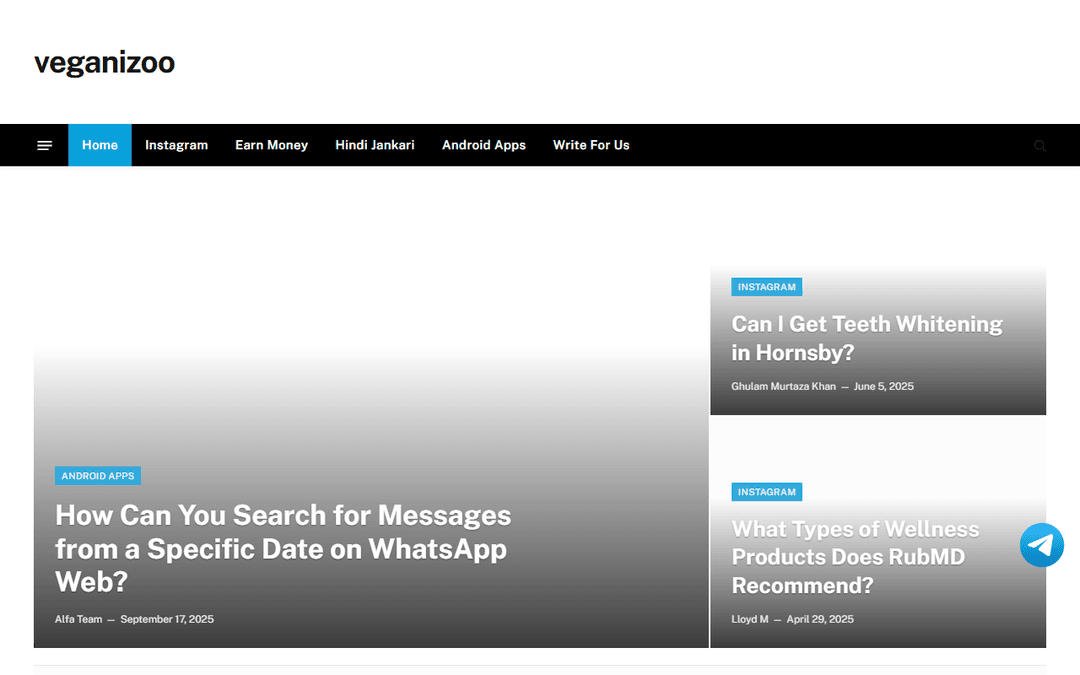Select the Home menu item
The height and width of the screenshot is (675, 1080).
tap(100, 145)
